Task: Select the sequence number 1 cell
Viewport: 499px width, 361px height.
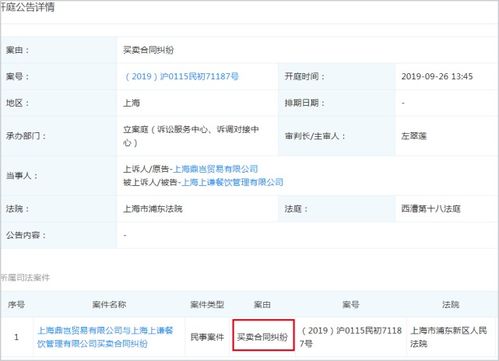Action: tap(16, 337)
